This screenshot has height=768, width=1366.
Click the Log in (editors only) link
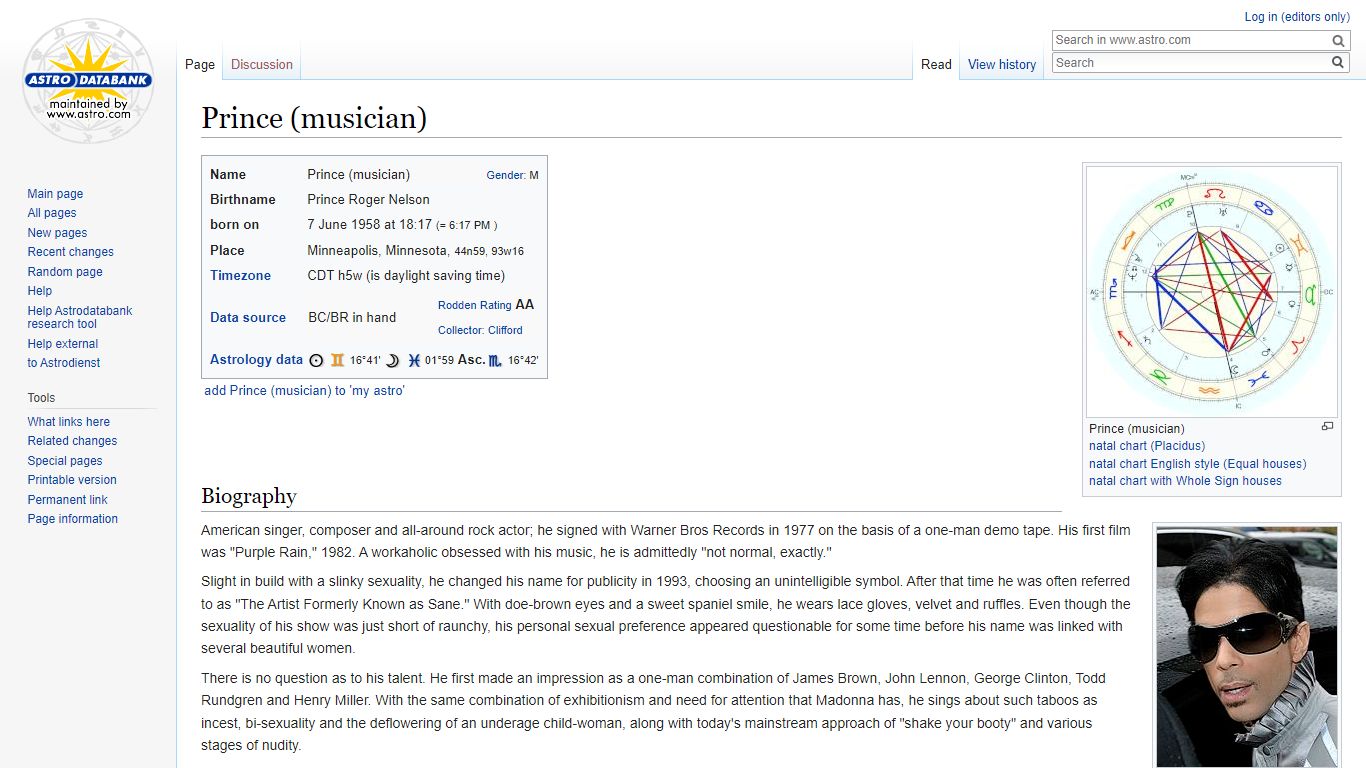[x=1297, y=17]
